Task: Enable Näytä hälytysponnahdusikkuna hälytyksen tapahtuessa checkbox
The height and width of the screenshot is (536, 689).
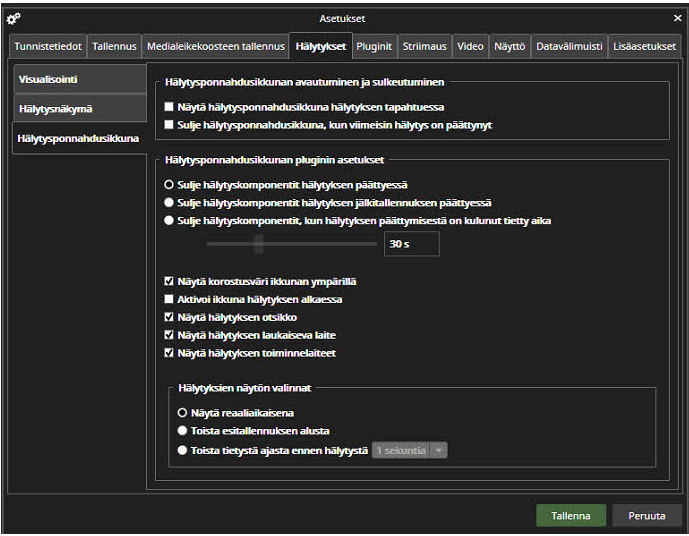Action: pos(169,107)
